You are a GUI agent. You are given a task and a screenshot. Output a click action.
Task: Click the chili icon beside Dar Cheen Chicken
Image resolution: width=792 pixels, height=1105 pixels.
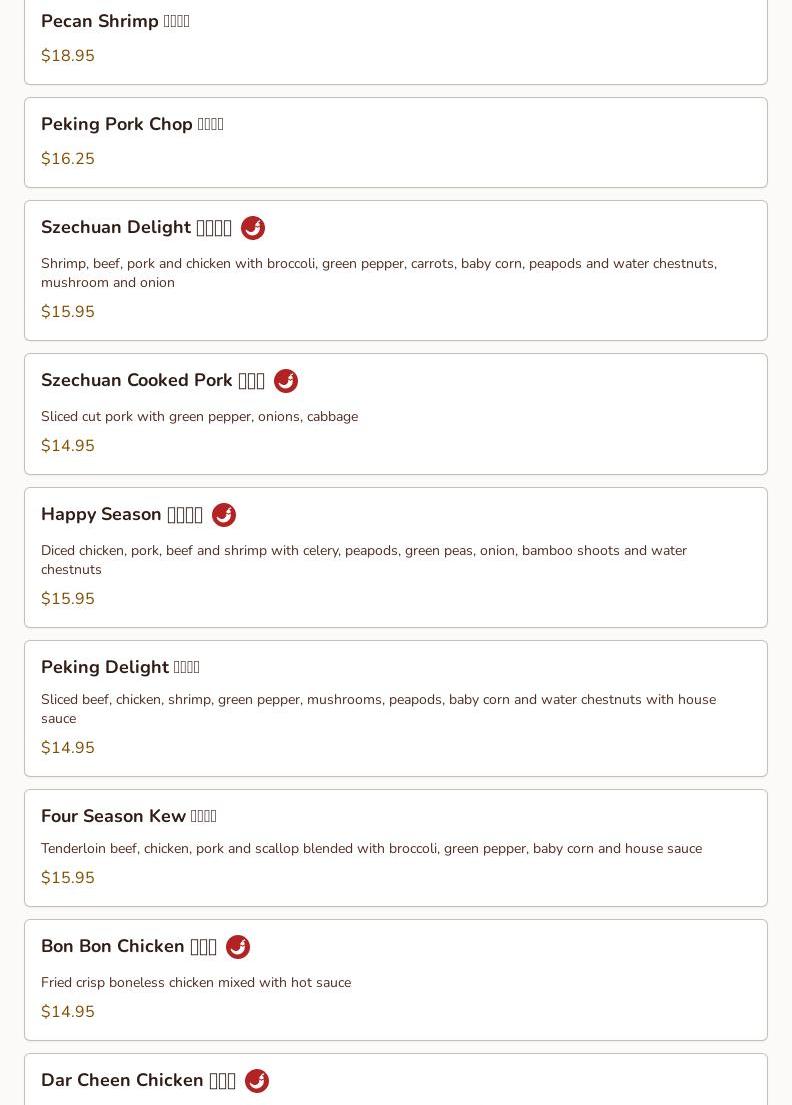[x=257, y=1081]
